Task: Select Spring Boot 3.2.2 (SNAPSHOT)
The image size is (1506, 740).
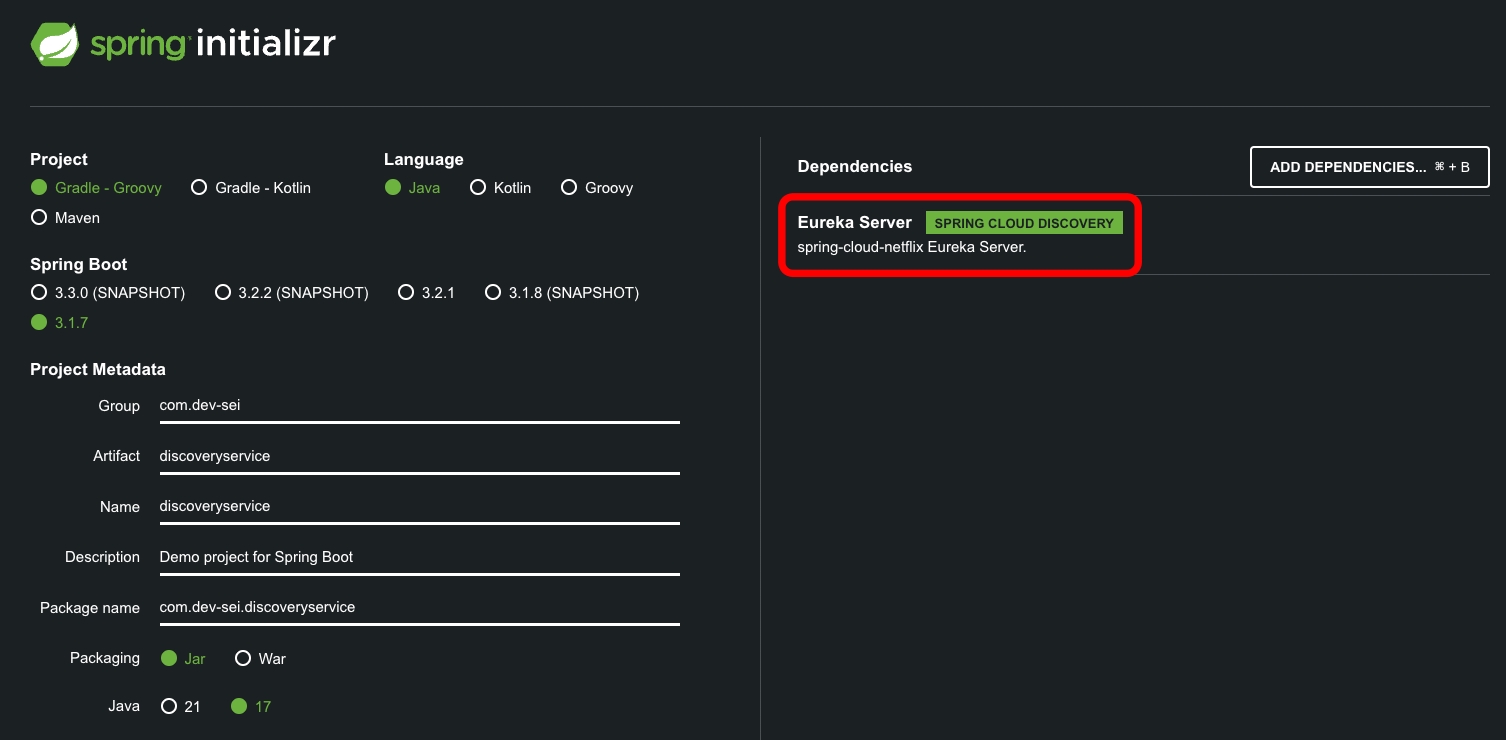Action: pyautogui.click(x=292, y=293)
